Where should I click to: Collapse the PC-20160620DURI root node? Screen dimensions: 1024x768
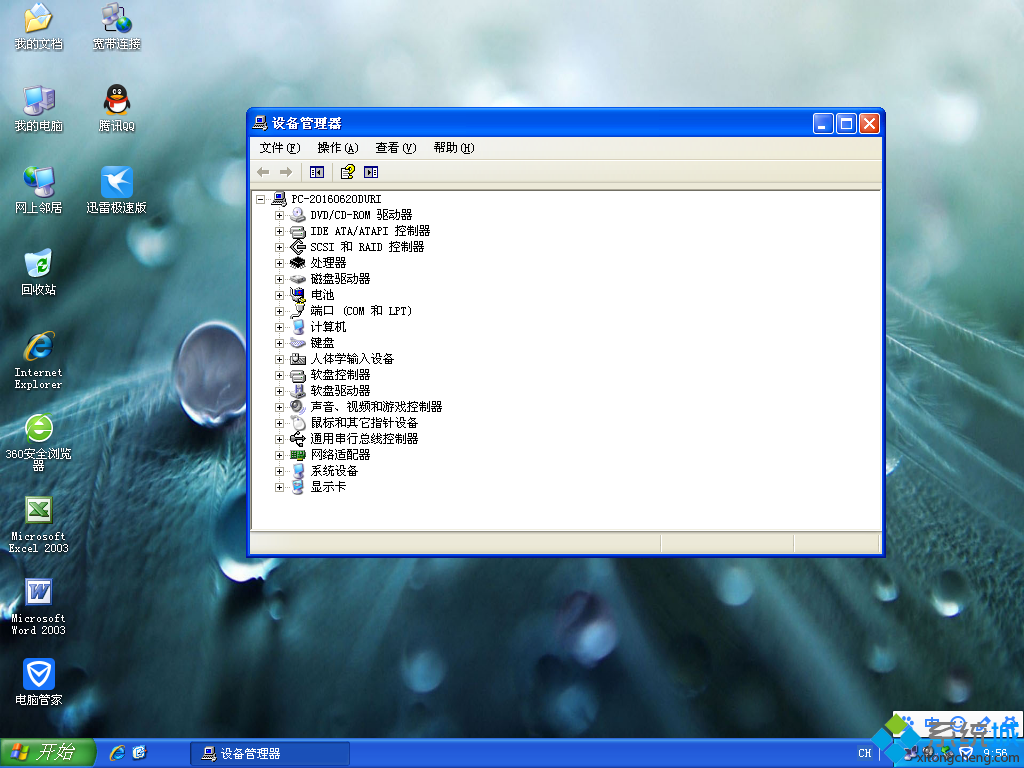coord(261,199)
